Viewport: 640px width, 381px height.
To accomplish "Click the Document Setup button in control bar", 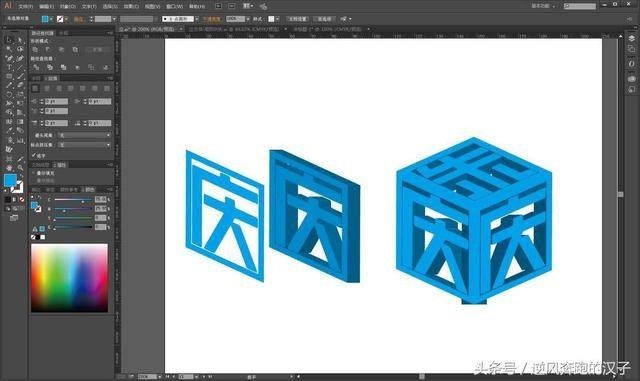I will tap(298, 19).
